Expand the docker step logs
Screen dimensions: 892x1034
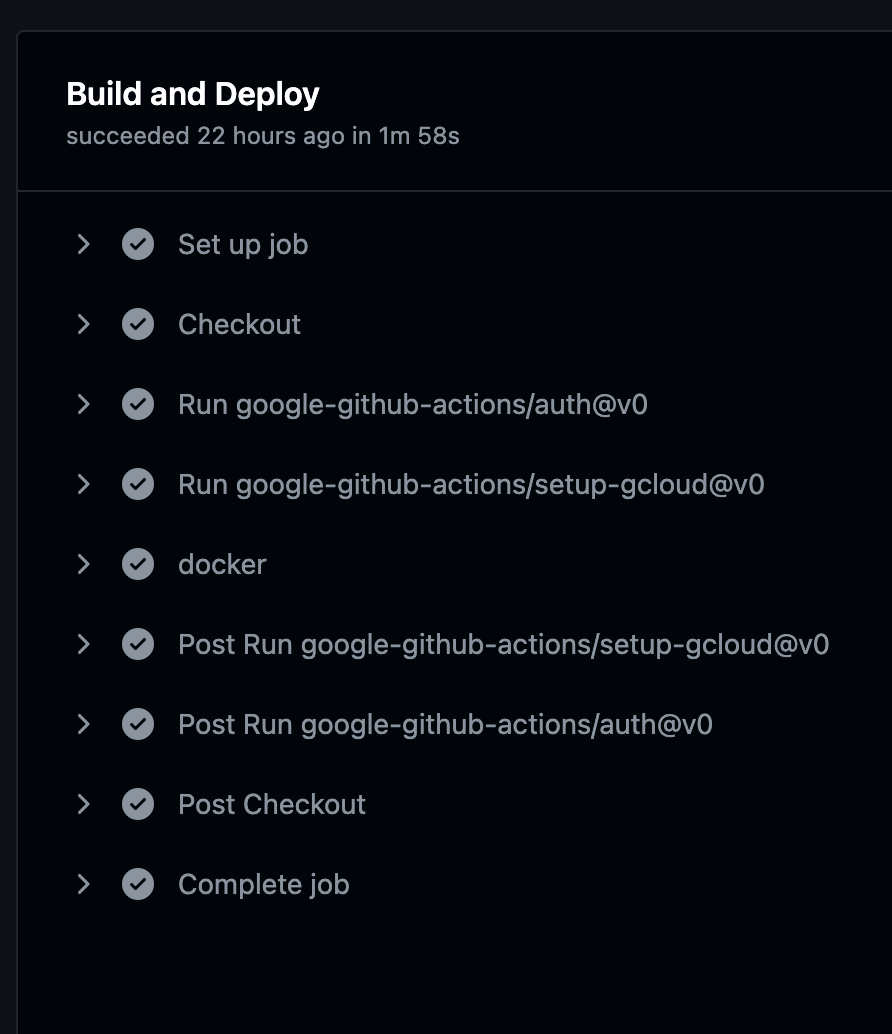[x=84, y=564]
